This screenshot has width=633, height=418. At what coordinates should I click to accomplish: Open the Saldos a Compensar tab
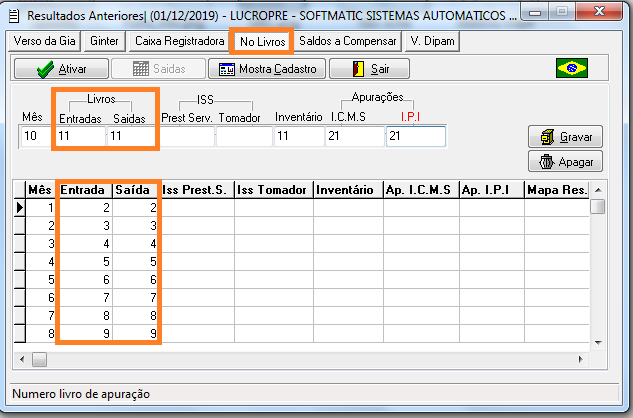(348, 41)
